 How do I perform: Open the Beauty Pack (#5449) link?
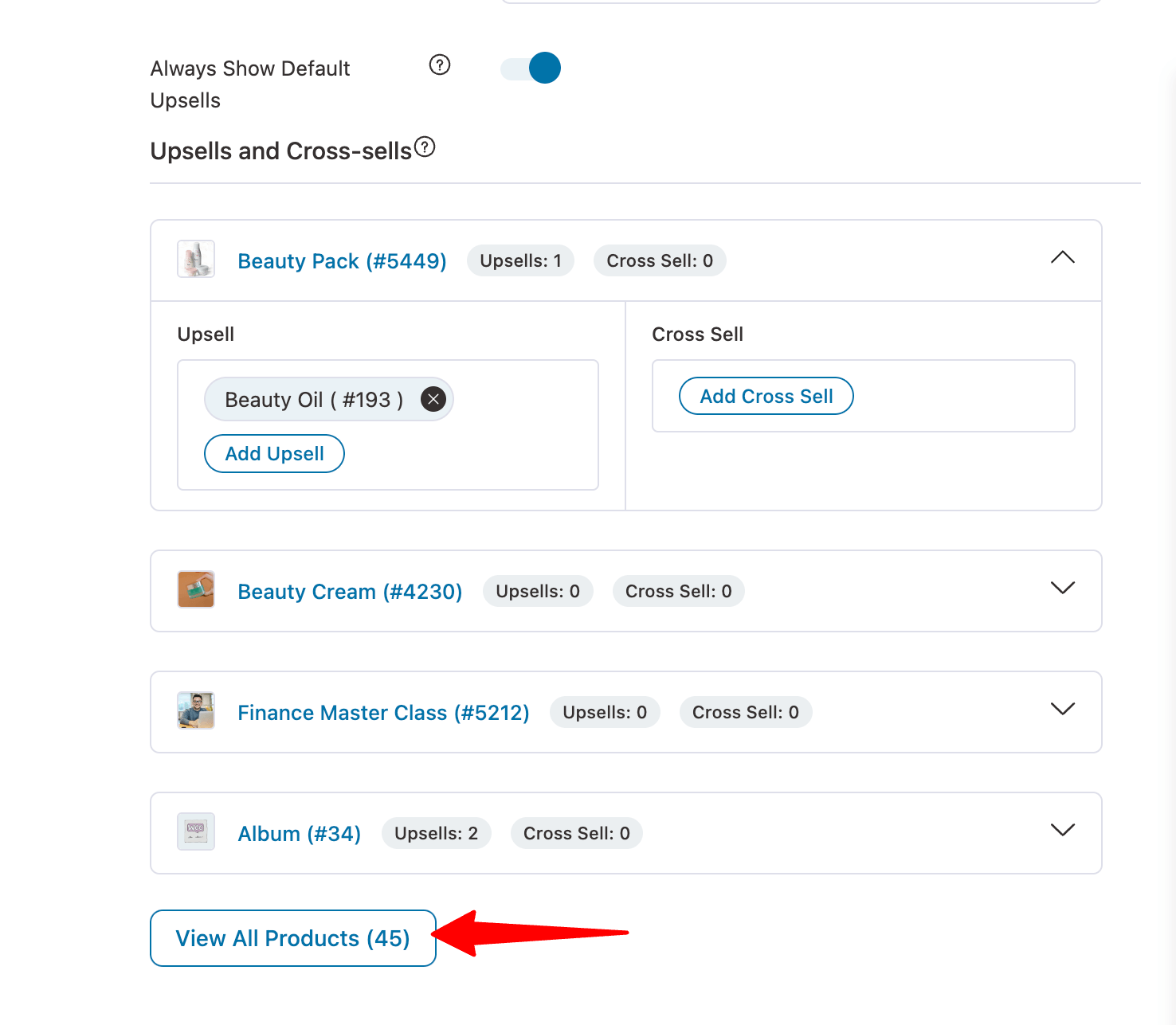(x=342, y=261)
